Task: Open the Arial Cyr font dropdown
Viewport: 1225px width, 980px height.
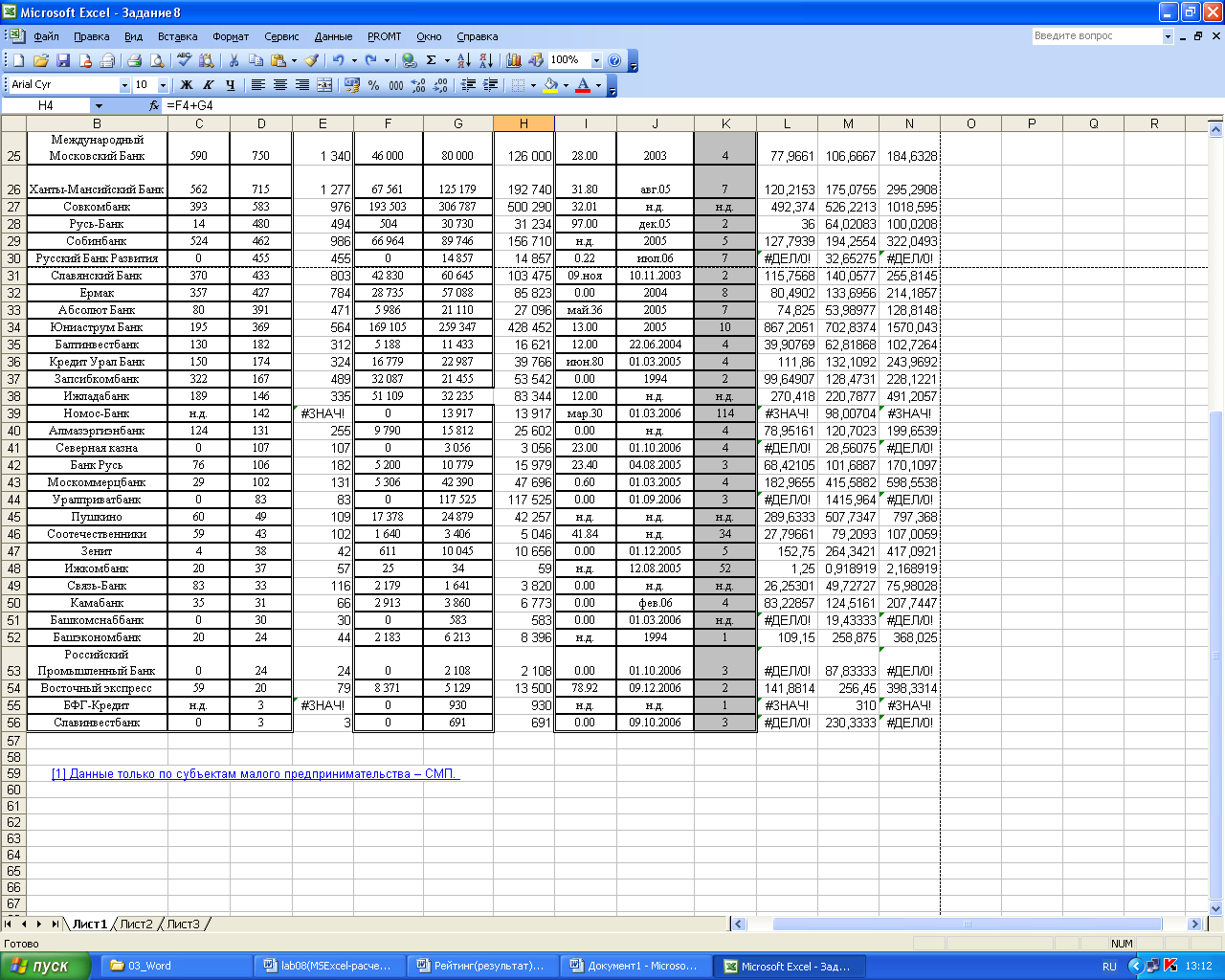Action: click(124, 85)
